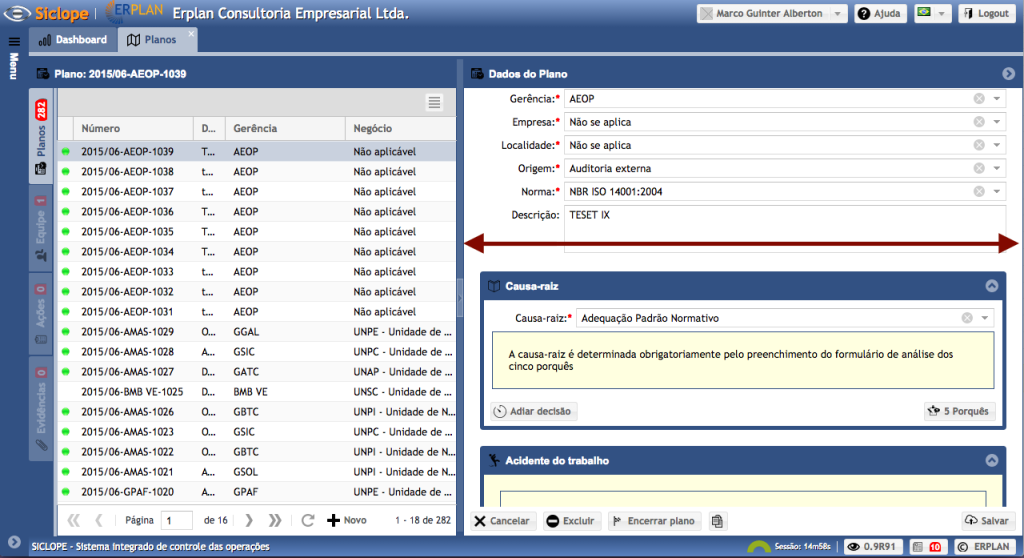Open the Causa-raiz dropdown
This screenshot has height=558, width=1024.
(985, 318)
